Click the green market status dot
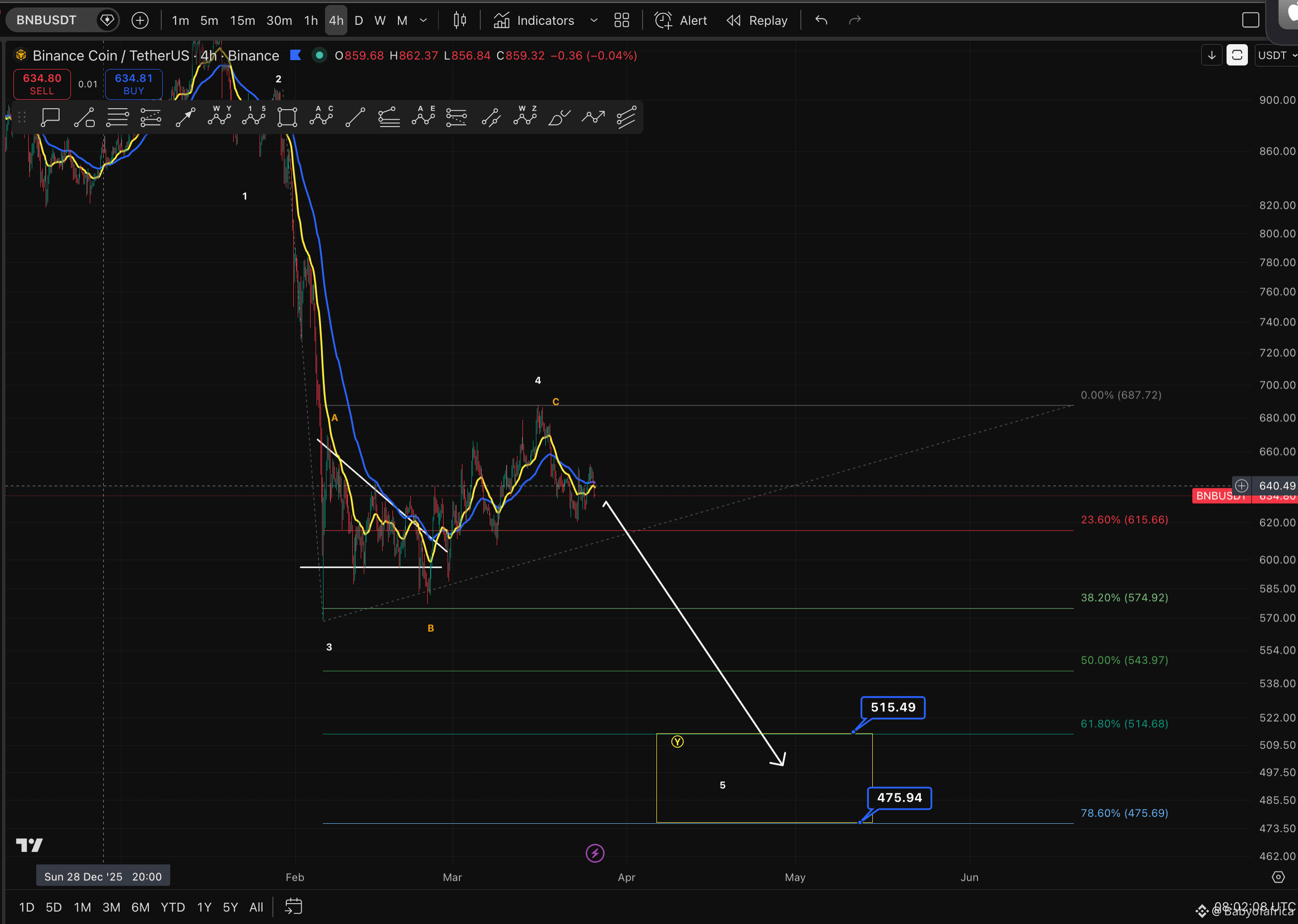This screenshot has width=1298, height=924. coord(319,55)
